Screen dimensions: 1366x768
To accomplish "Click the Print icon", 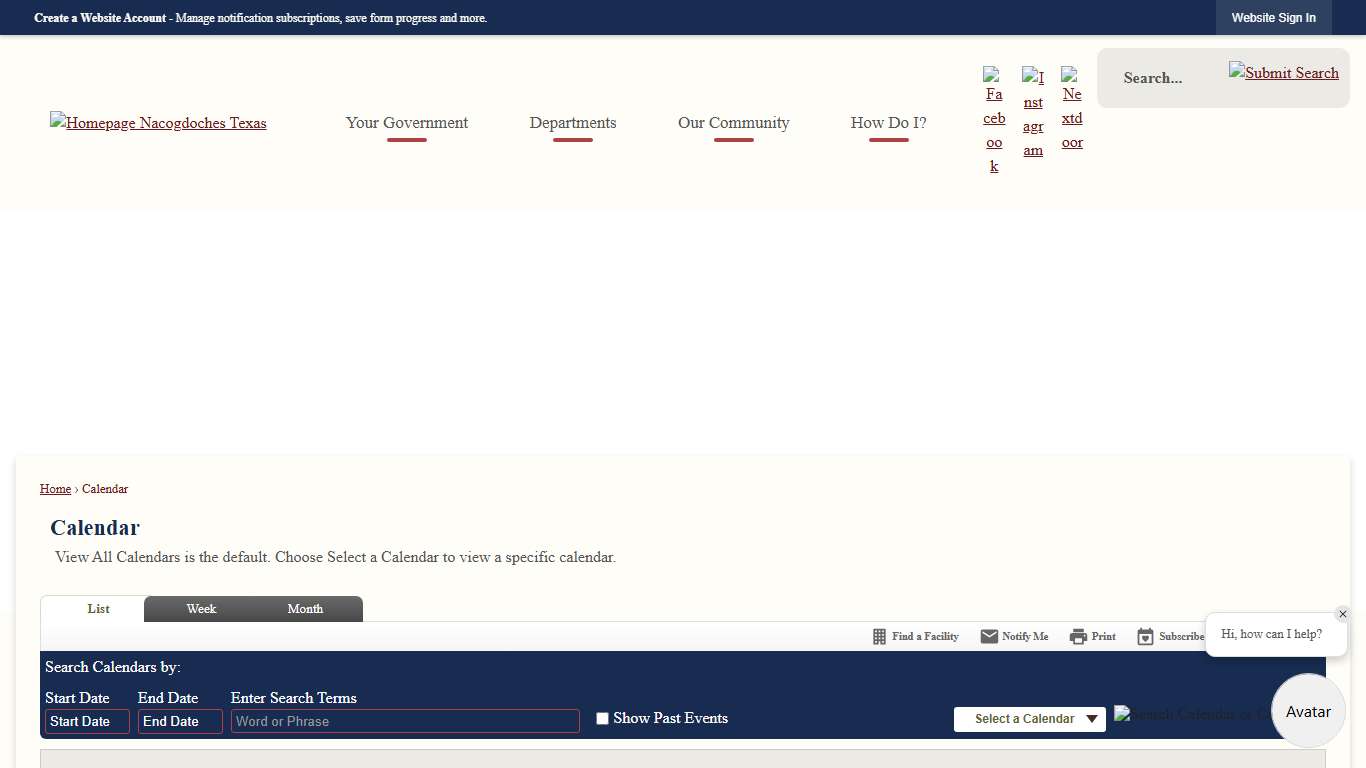I will [x=1092, y=637].
